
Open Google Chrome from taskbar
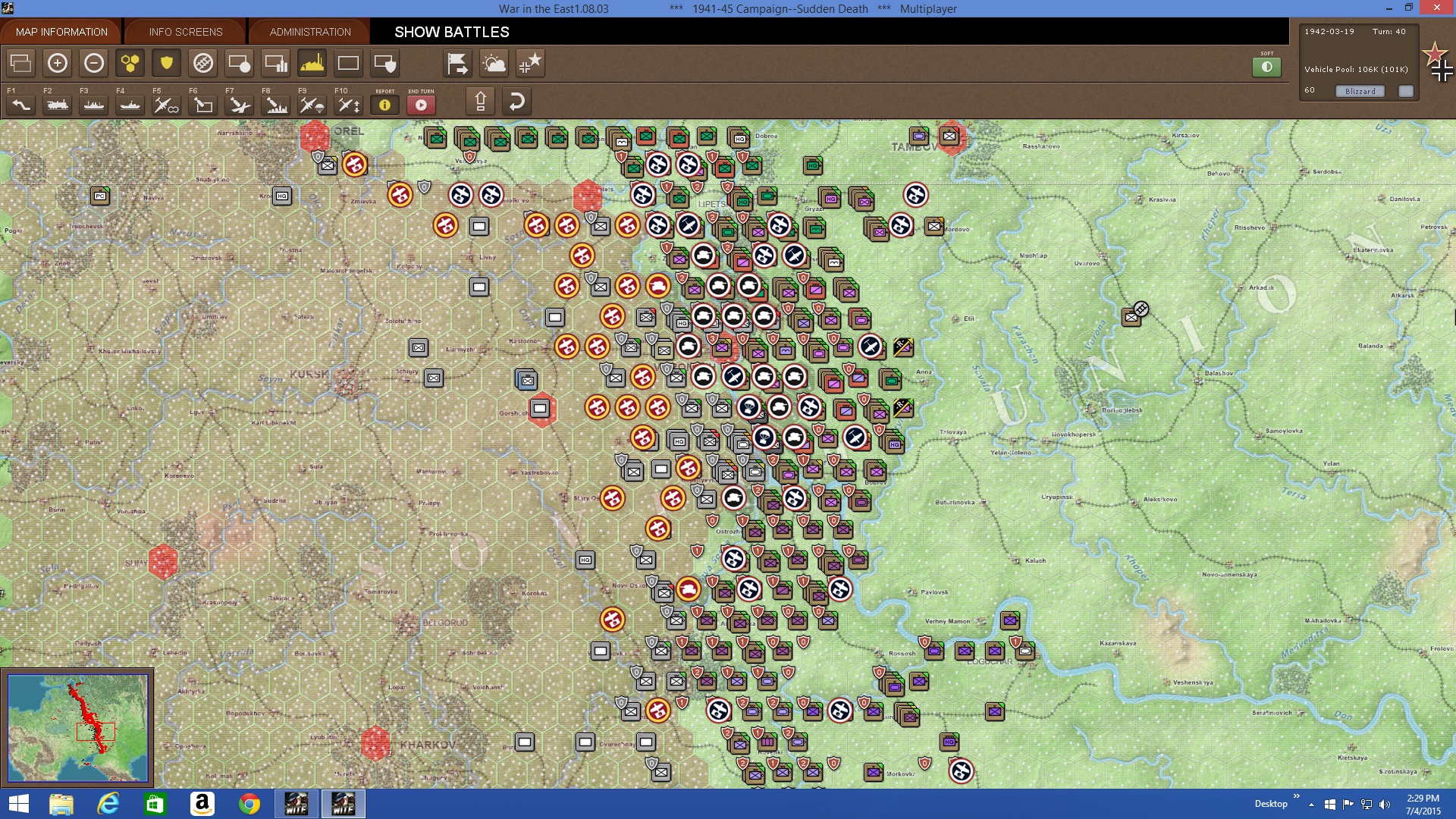249,804
